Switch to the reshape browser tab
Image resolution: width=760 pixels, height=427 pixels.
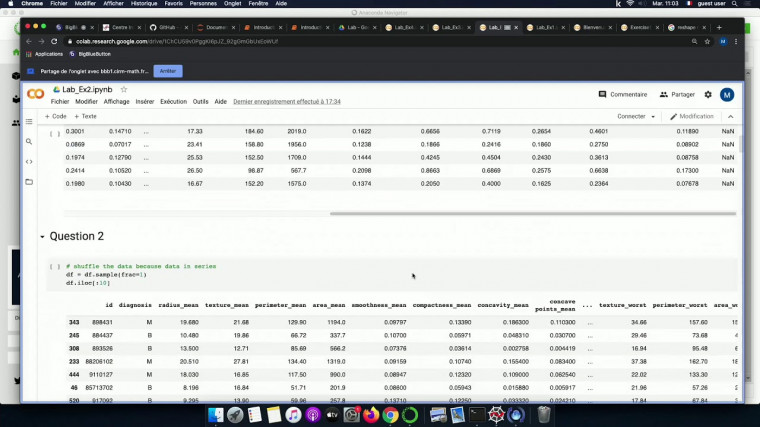(x=686, y=28)
